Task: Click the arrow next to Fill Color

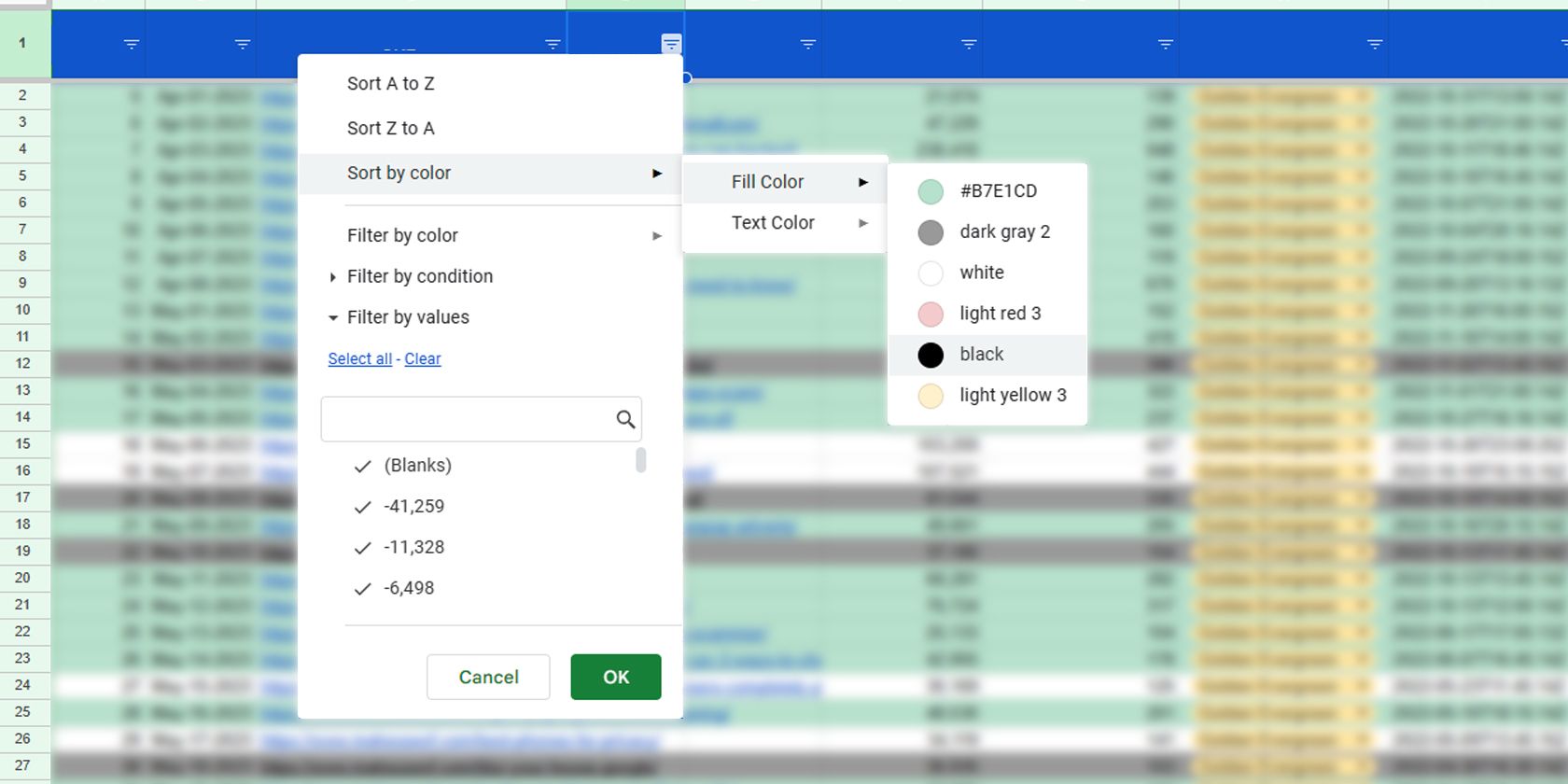Action: (863, 182)
